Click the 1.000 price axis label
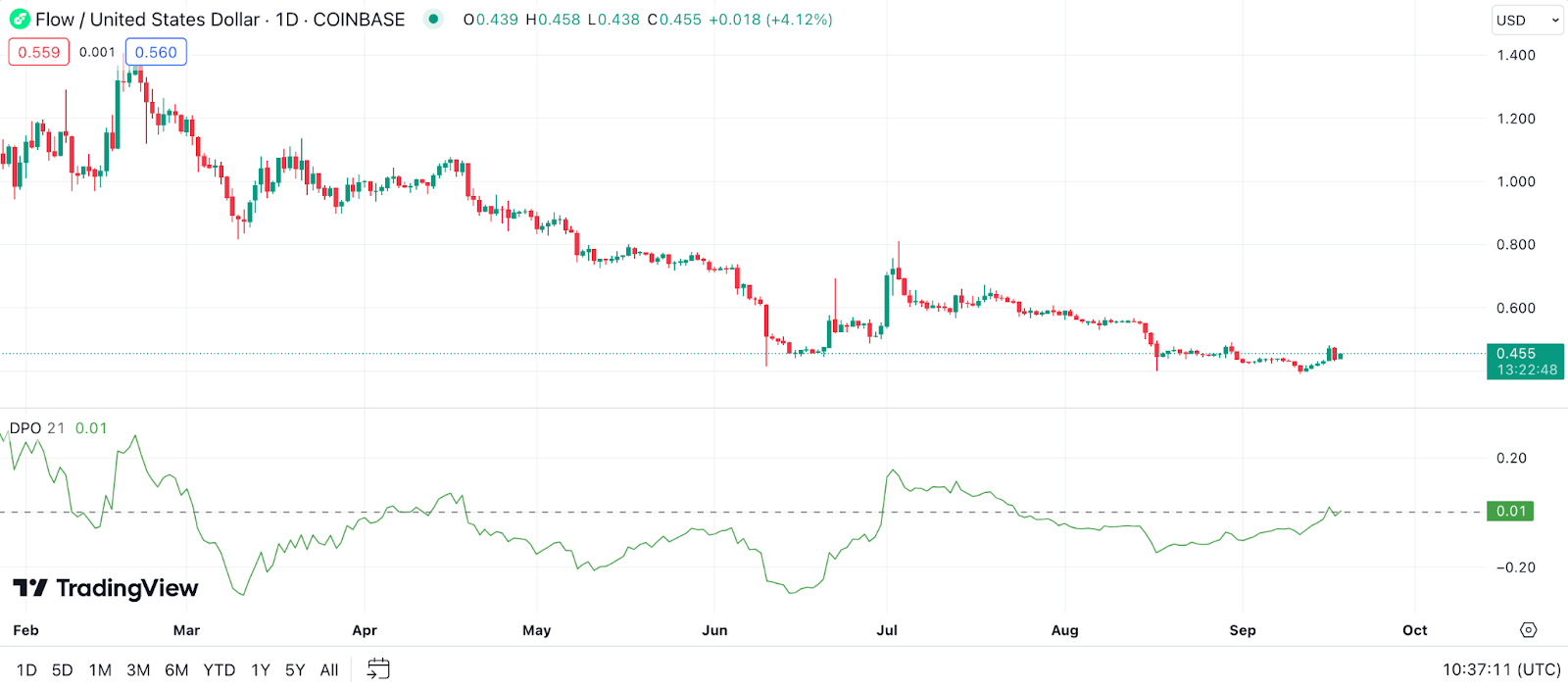The height and width of the screenshot is (689, 1568). coord(1516,181)
